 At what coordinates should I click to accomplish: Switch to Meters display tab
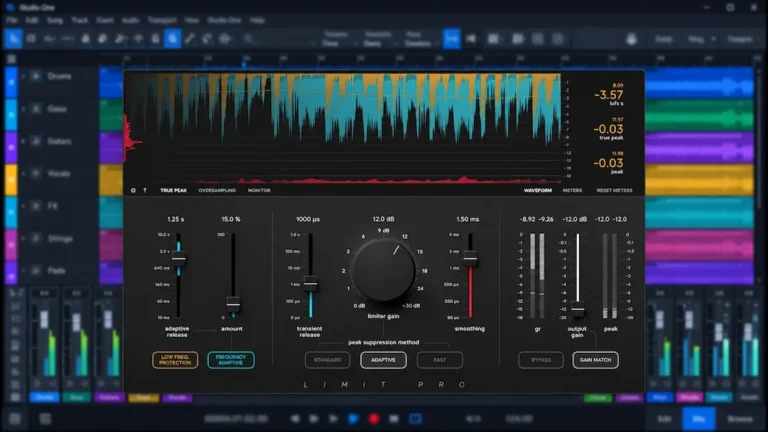pos(572,191)
